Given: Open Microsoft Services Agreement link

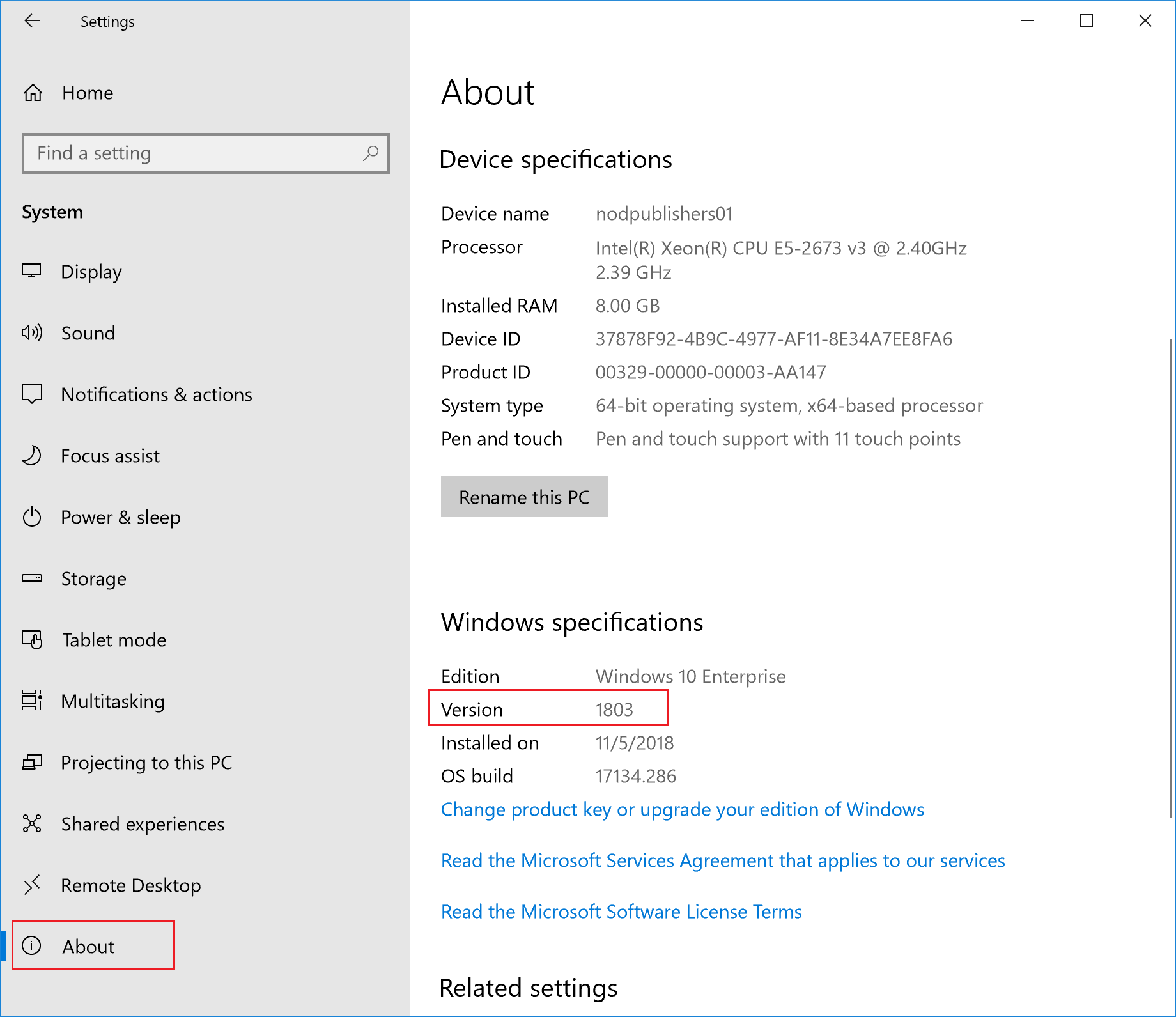Looking at the screenshot, I should (723, 861).
